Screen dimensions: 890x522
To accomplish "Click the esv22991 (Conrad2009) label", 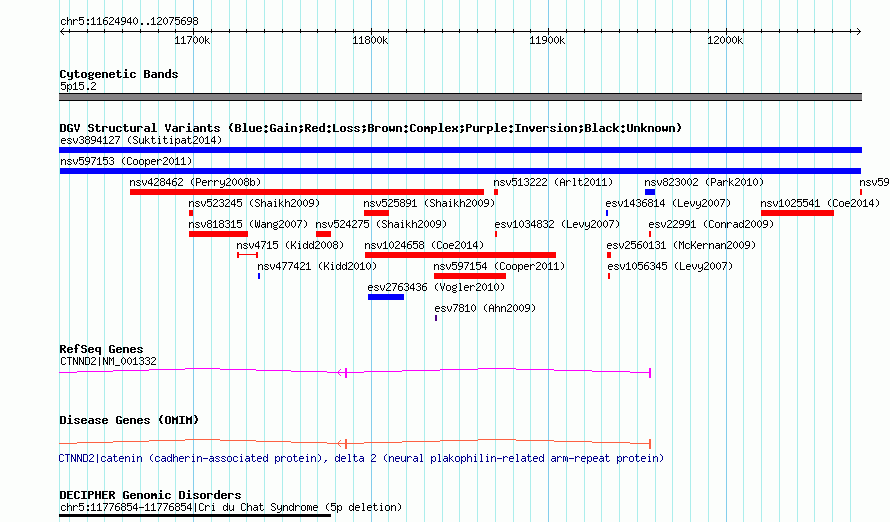I will pyautogui.click(x=711, y=224).
